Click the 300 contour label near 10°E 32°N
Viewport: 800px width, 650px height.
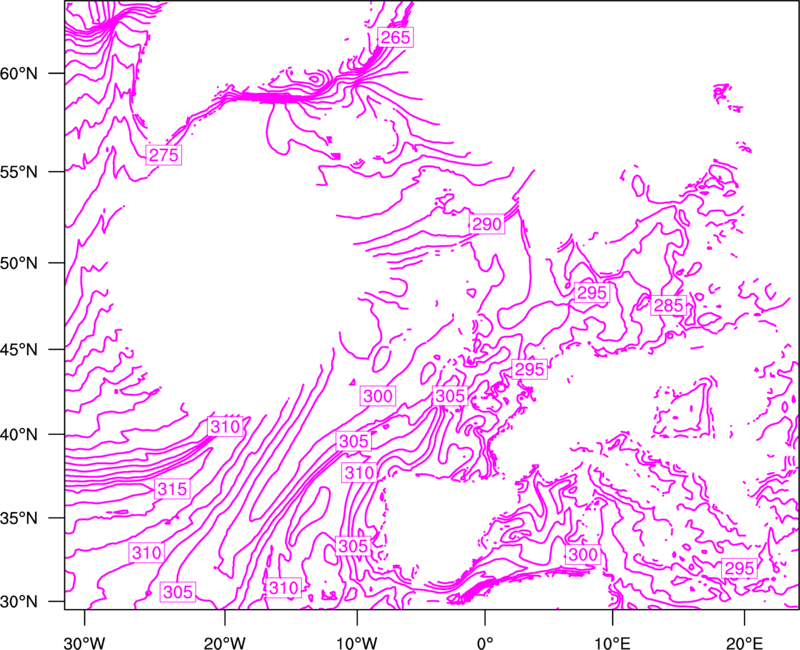tap(583, 555)
